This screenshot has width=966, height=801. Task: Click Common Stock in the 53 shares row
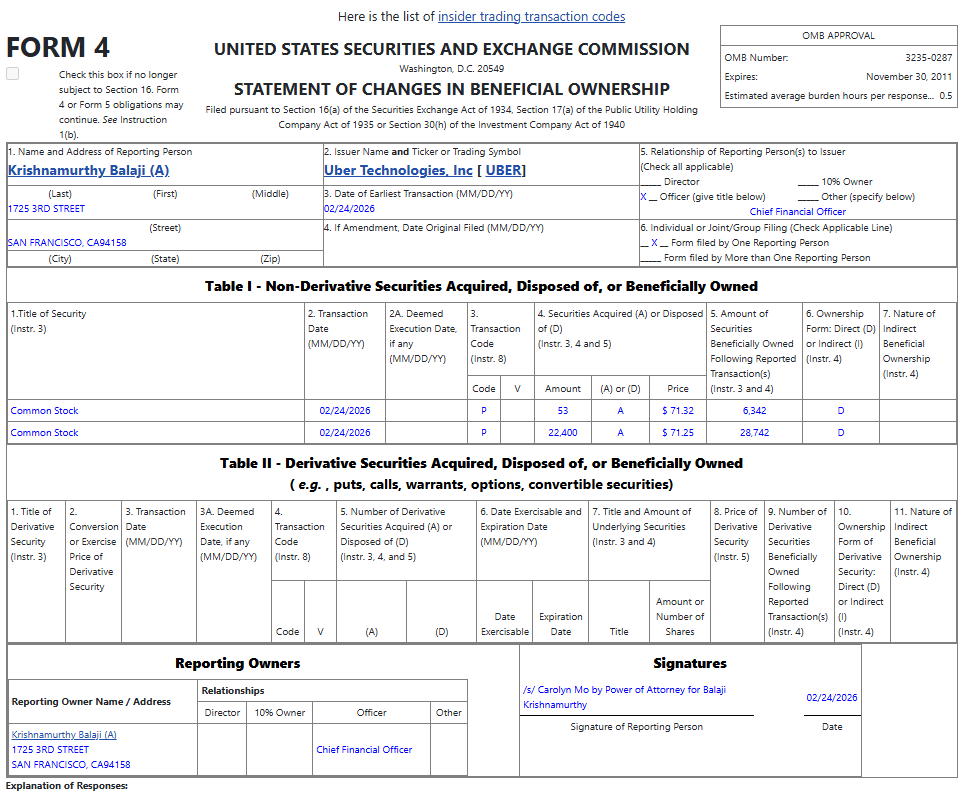(44, 410)
